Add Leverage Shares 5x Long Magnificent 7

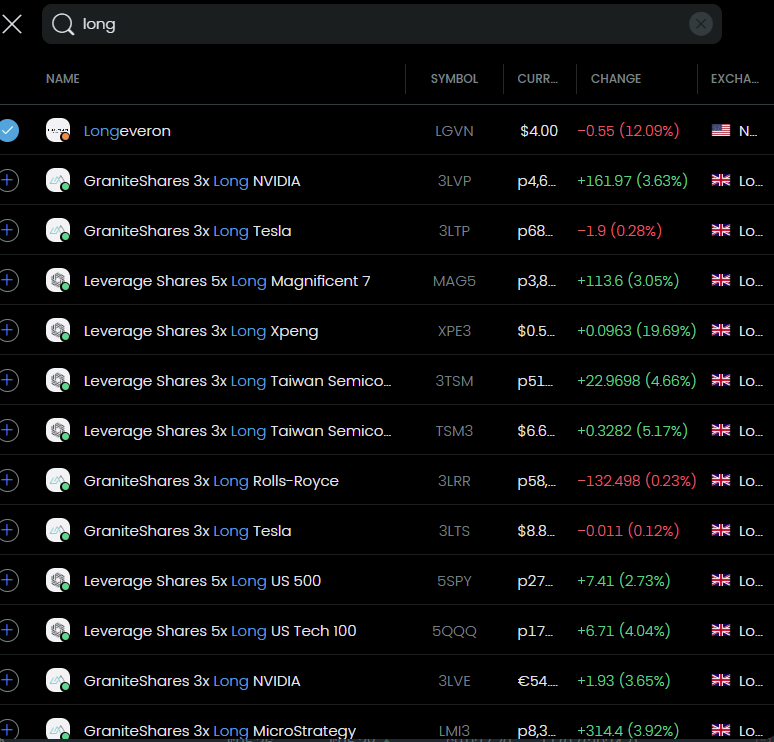pyautogui.click(x=8, y=280)
